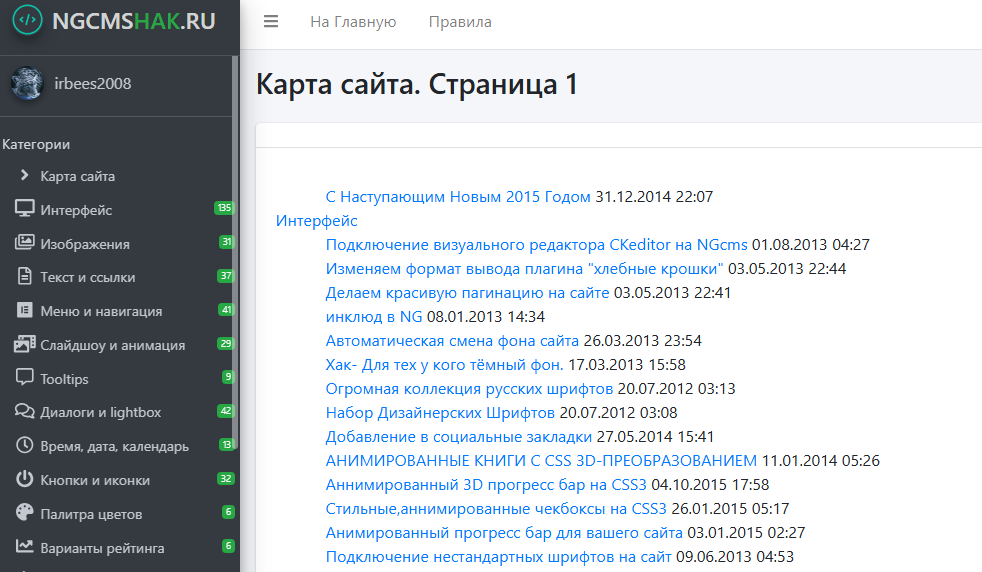Screen dimensions: 982x572
Task: Click the pictures icon beside Изображения
Action: pos(24,242)
